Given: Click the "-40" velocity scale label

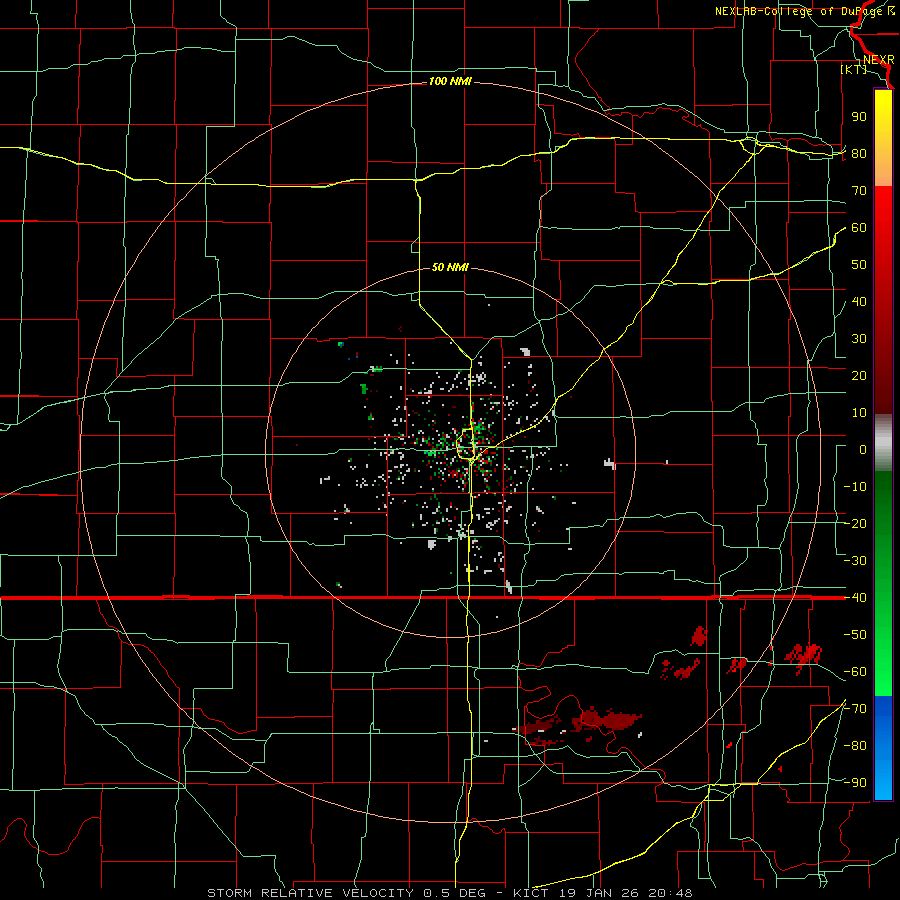Looking at the screenshot, I should point(855,598).
